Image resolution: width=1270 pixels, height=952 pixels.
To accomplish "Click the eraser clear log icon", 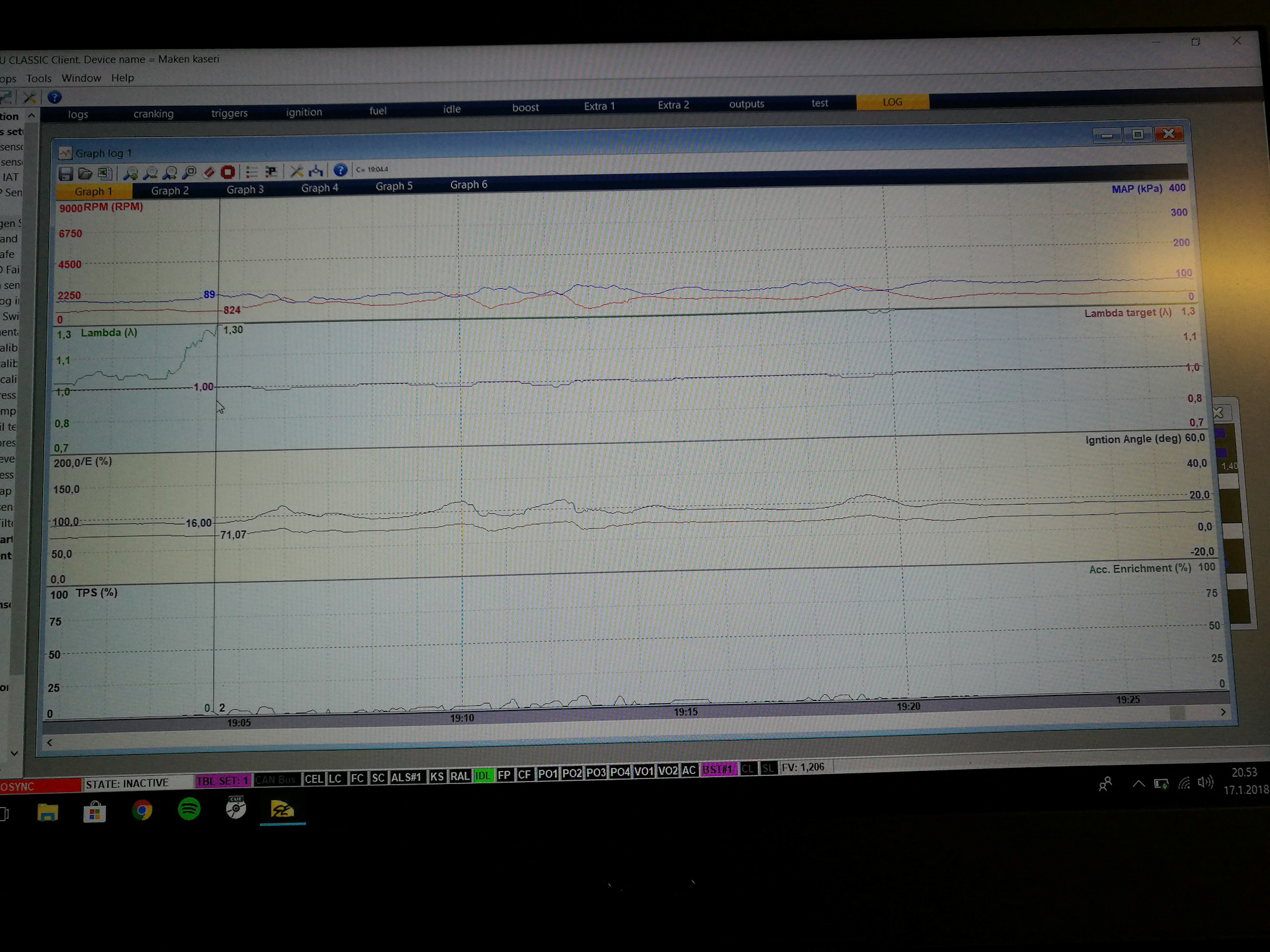I will [209, 172].
